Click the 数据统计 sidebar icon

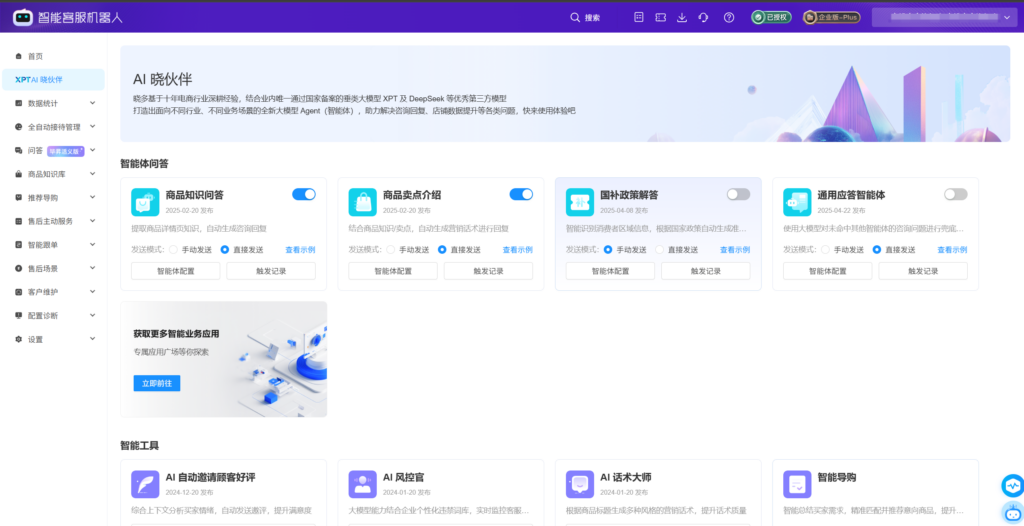pyautogui.click(x=18, y=103)
